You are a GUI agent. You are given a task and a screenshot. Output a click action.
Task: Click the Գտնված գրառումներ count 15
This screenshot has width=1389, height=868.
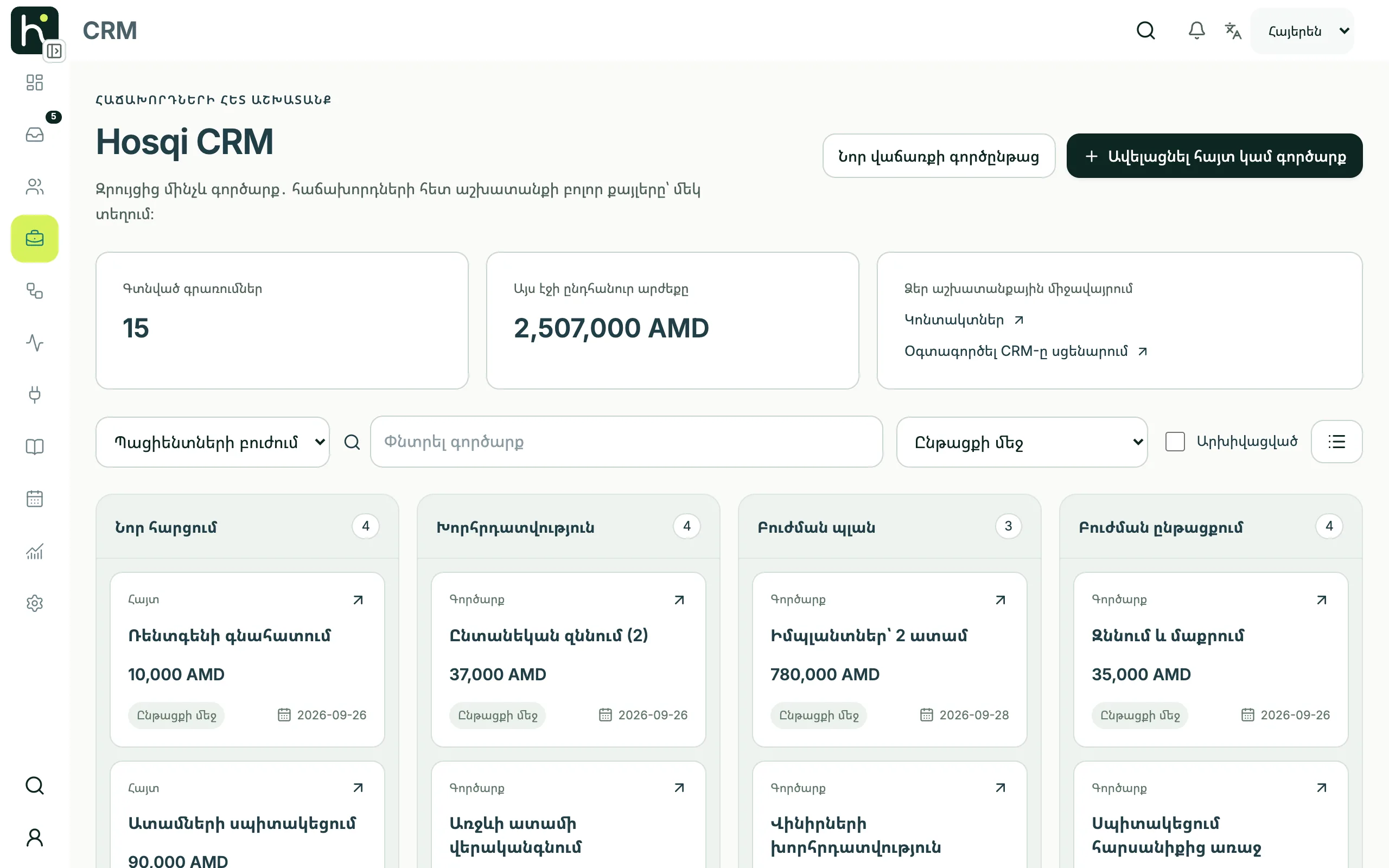(136, 328)
